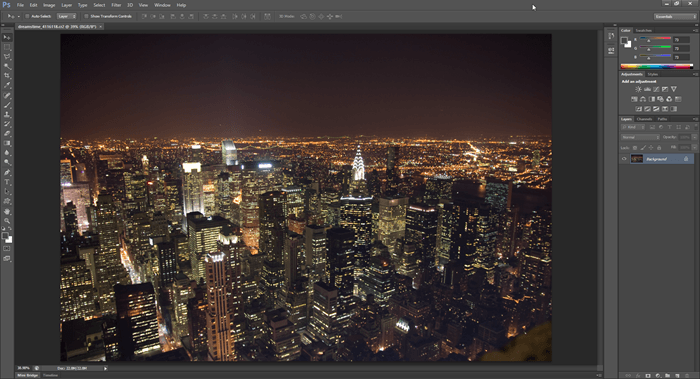Select the Gradient tool
Image resolution: width=700 pixels, height=379 pixels.
tap(7, 143)
